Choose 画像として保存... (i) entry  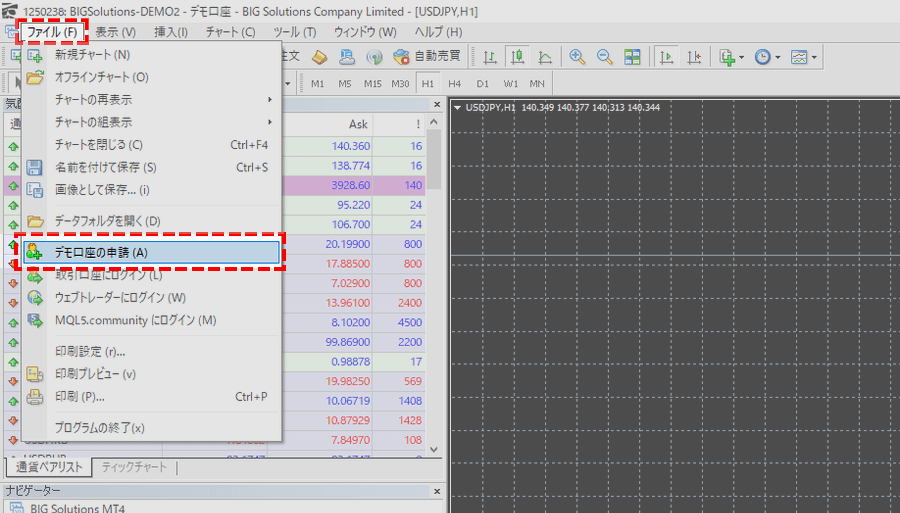[152, 190]
